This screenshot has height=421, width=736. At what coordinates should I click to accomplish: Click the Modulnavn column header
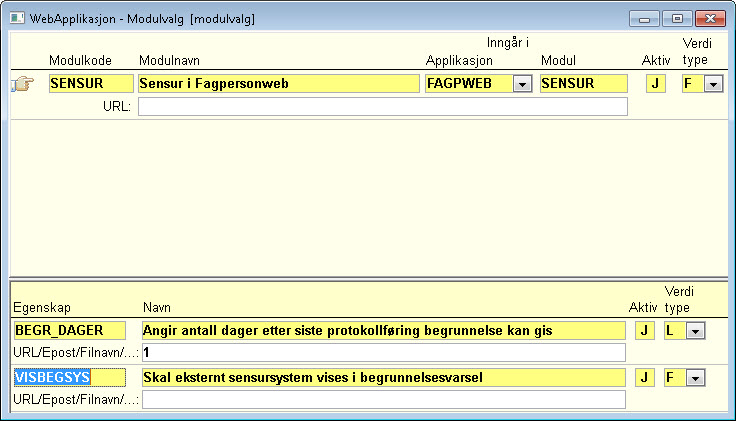coord(169,61)
